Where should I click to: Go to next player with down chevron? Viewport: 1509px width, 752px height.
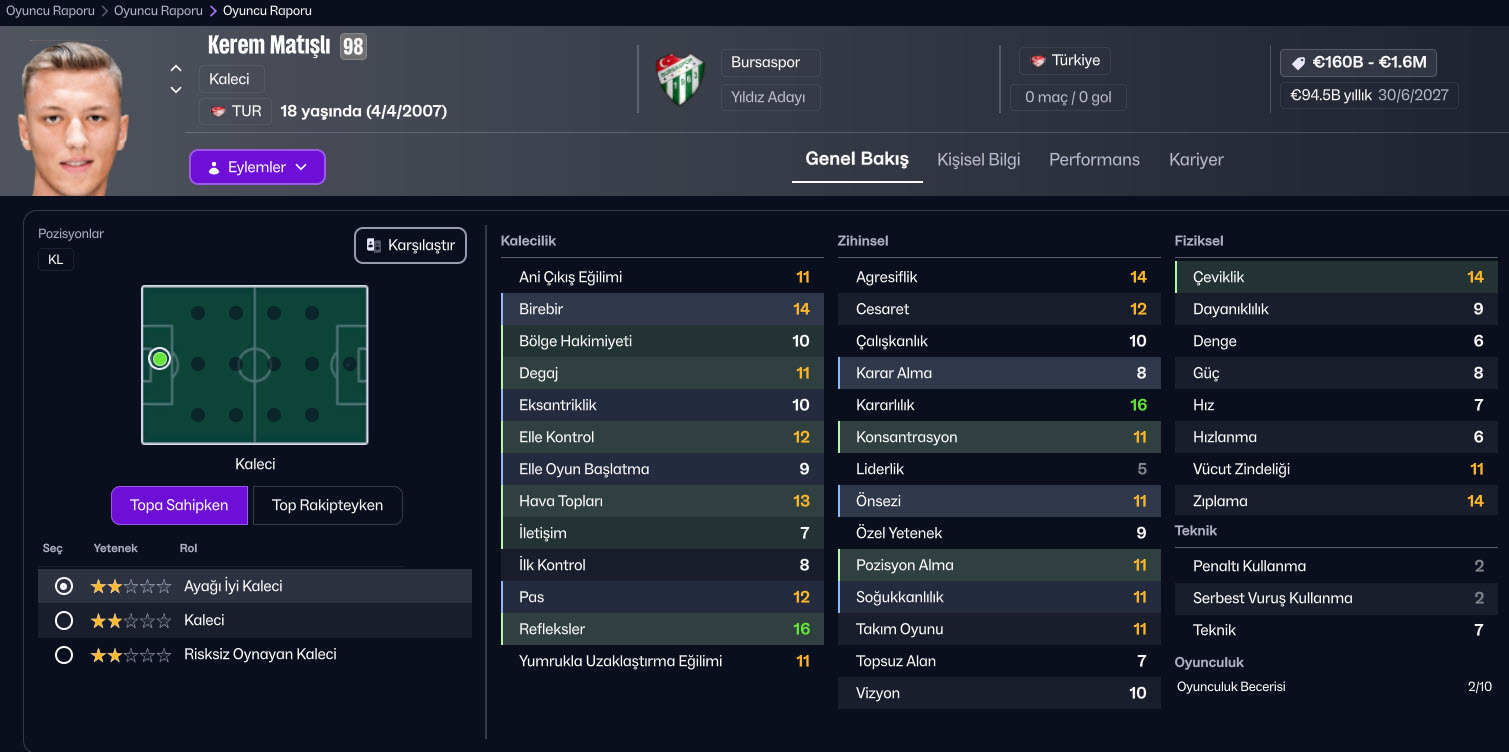click(176, 90)
